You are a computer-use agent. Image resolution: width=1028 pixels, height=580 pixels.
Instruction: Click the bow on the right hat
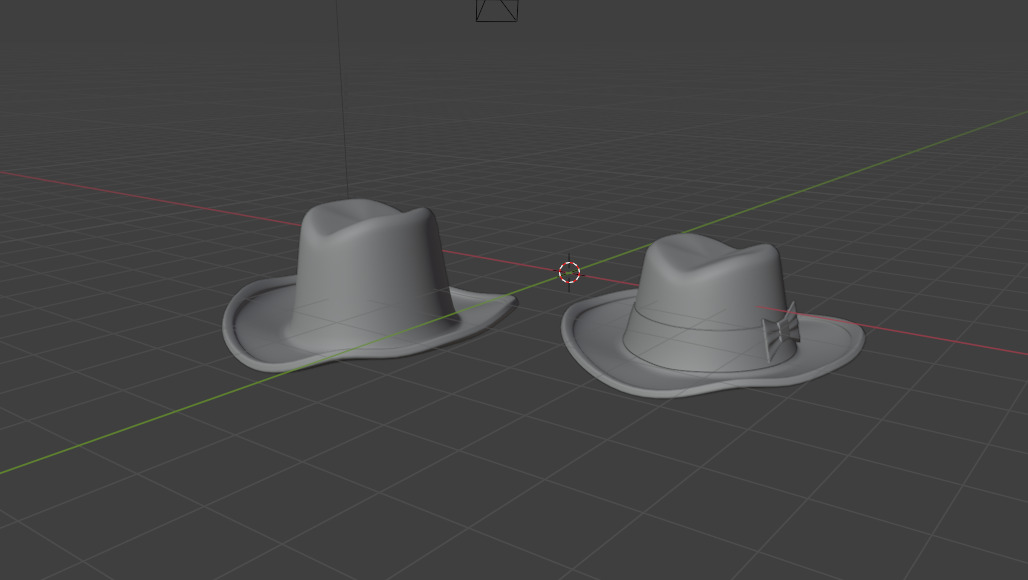point(781,331)
